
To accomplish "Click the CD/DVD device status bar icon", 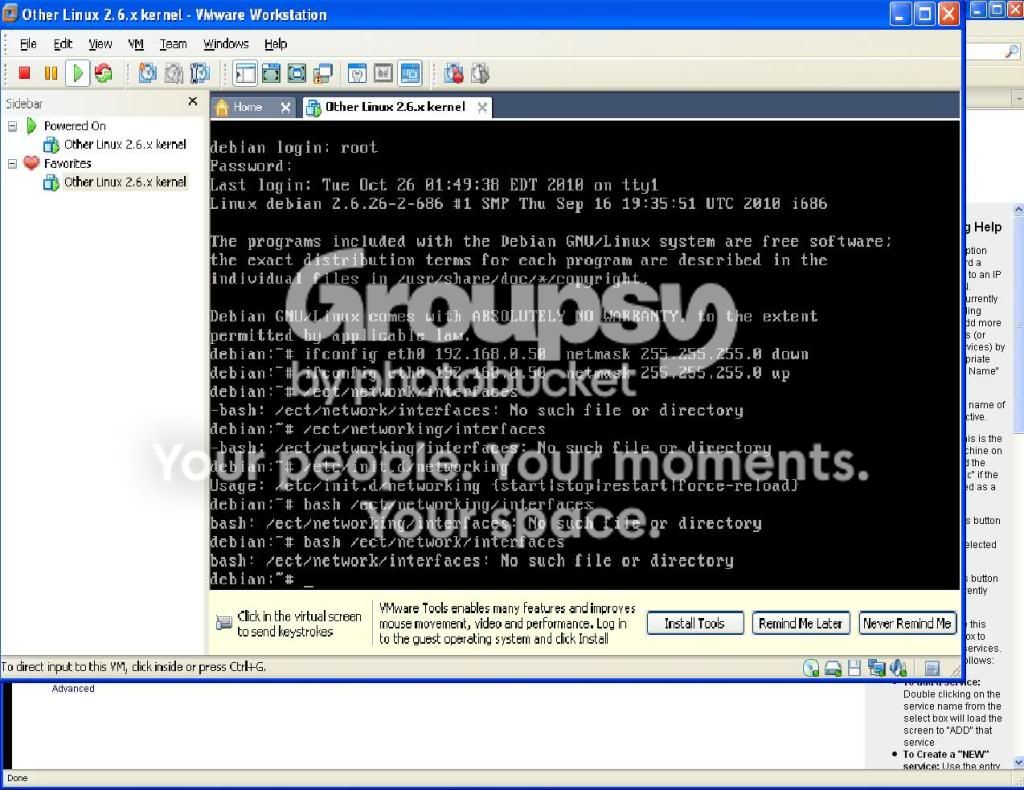I will (811, 668).
